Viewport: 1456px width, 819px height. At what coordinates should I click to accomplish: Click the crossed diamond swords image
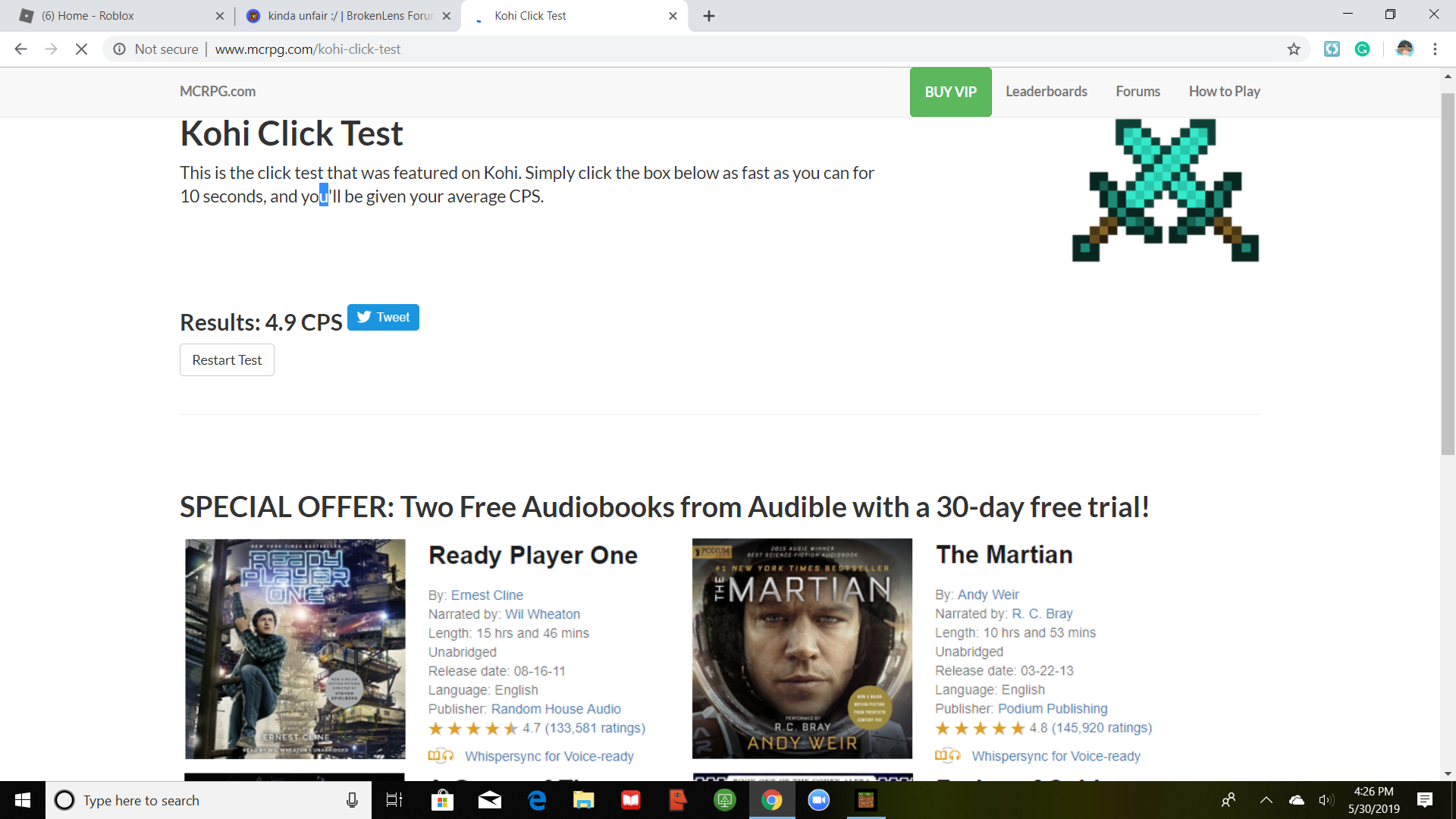pos(1166,190)
